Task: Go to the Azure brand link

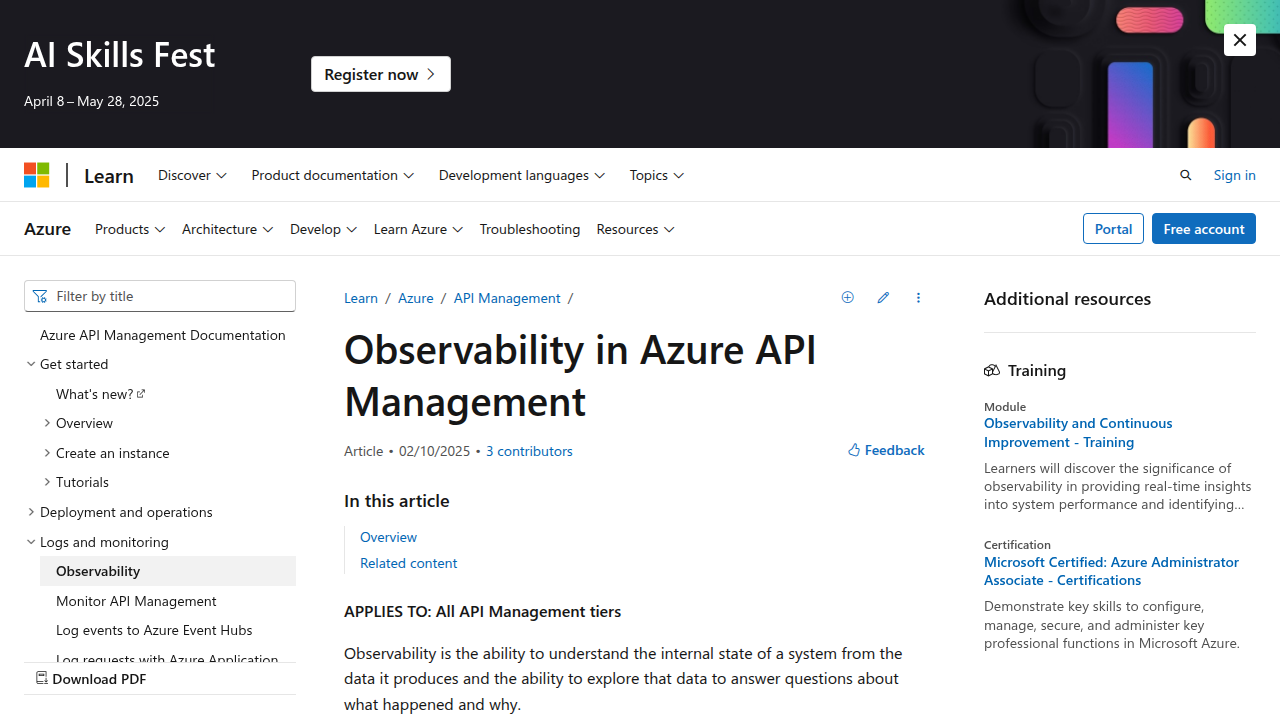Action: click(47, 229)
